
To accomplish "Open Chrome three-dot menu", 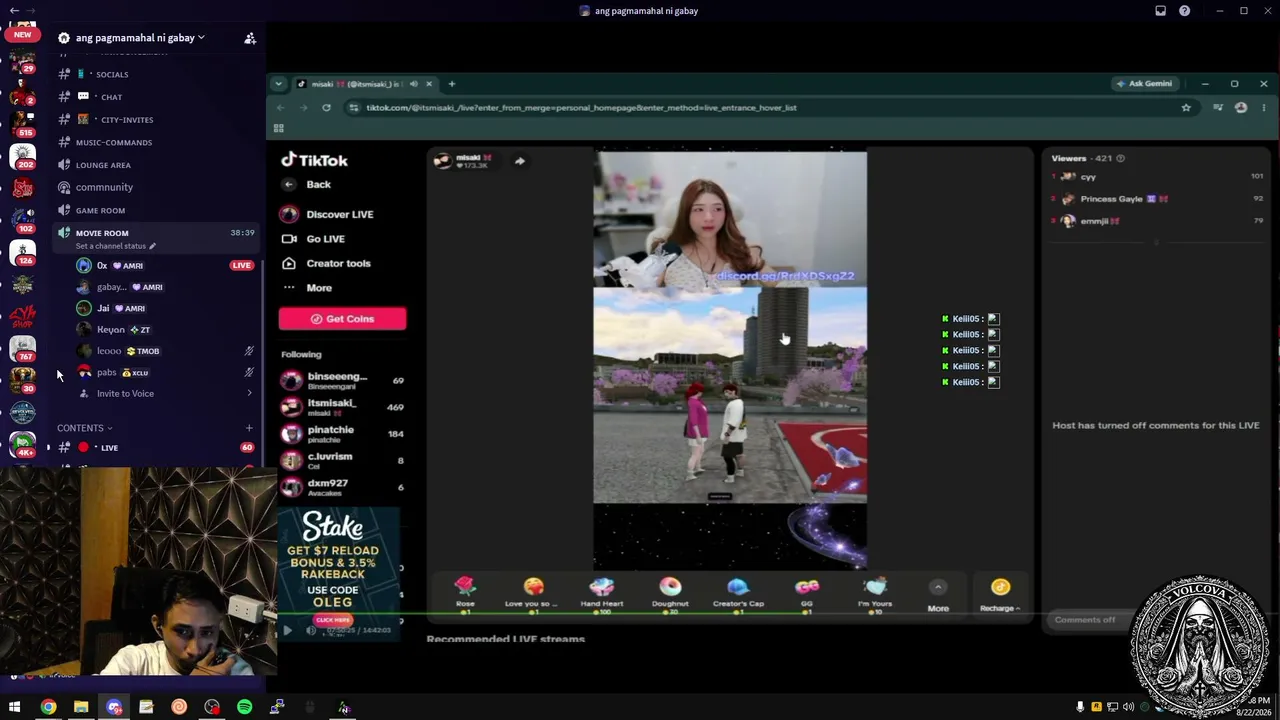I will (x=1264, y=107).
